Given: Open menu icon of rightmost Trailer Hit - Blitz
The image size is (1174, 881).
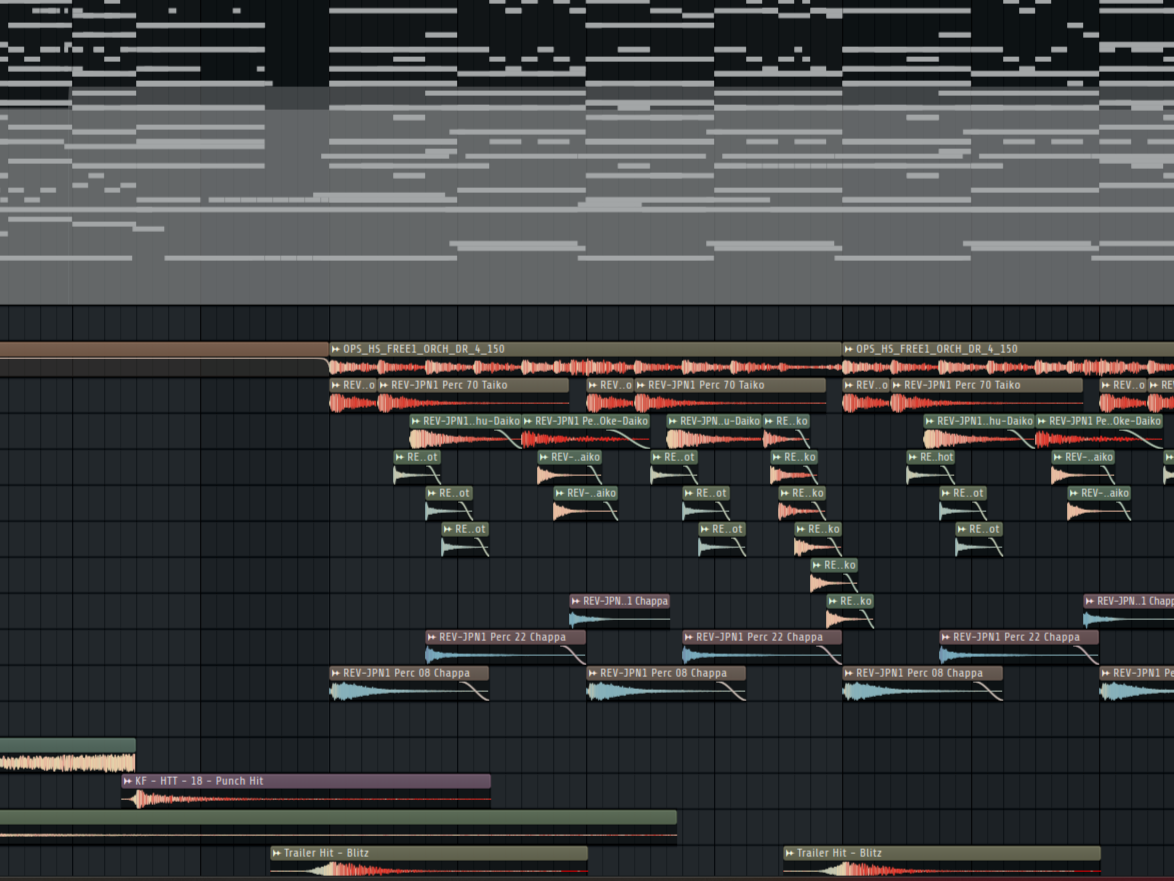Looking at the screenshot, I should [x=790, y=853].
